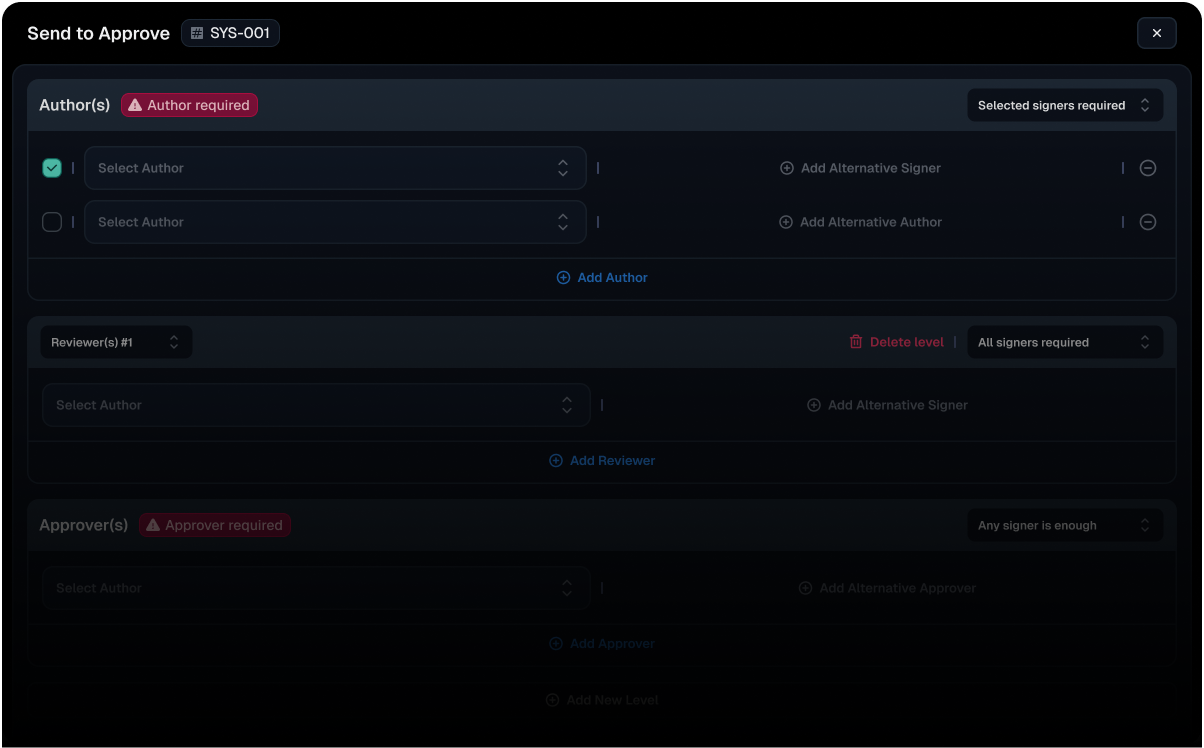The width and height of the screenshot is (1204, 748).
Task: Click plus icon beside Add Reviewer
Action: (556, 461)
